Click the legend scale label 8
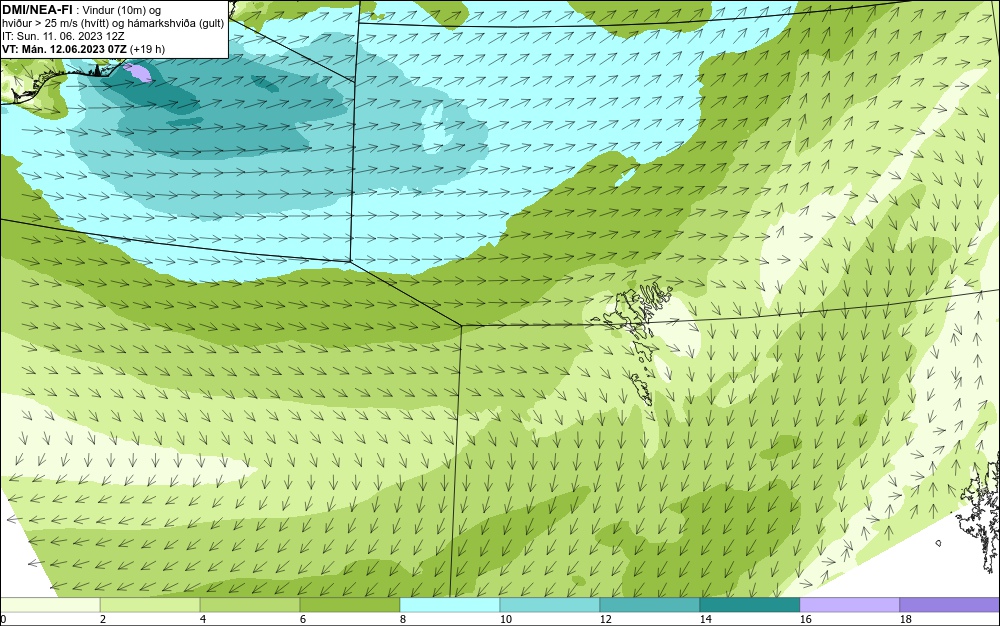The image size is (1000, 626). 403,619
